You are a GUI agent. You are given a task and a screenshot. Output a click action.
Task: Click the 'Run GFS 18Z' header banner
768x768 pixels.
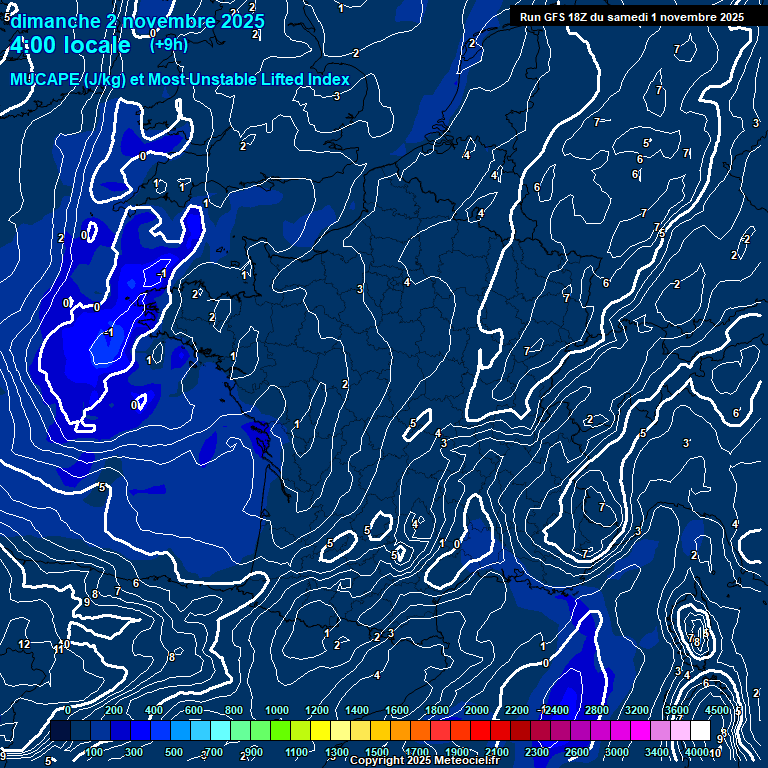[x=631, y=17]
